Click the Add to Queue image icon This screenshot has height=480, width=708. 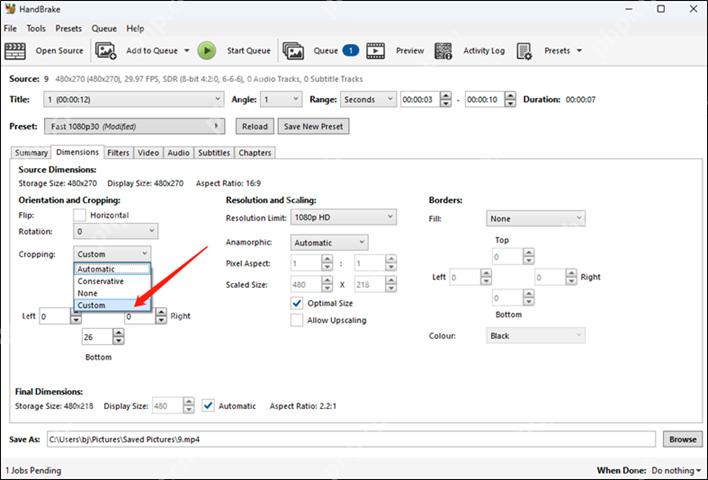(x=106, y=51)
